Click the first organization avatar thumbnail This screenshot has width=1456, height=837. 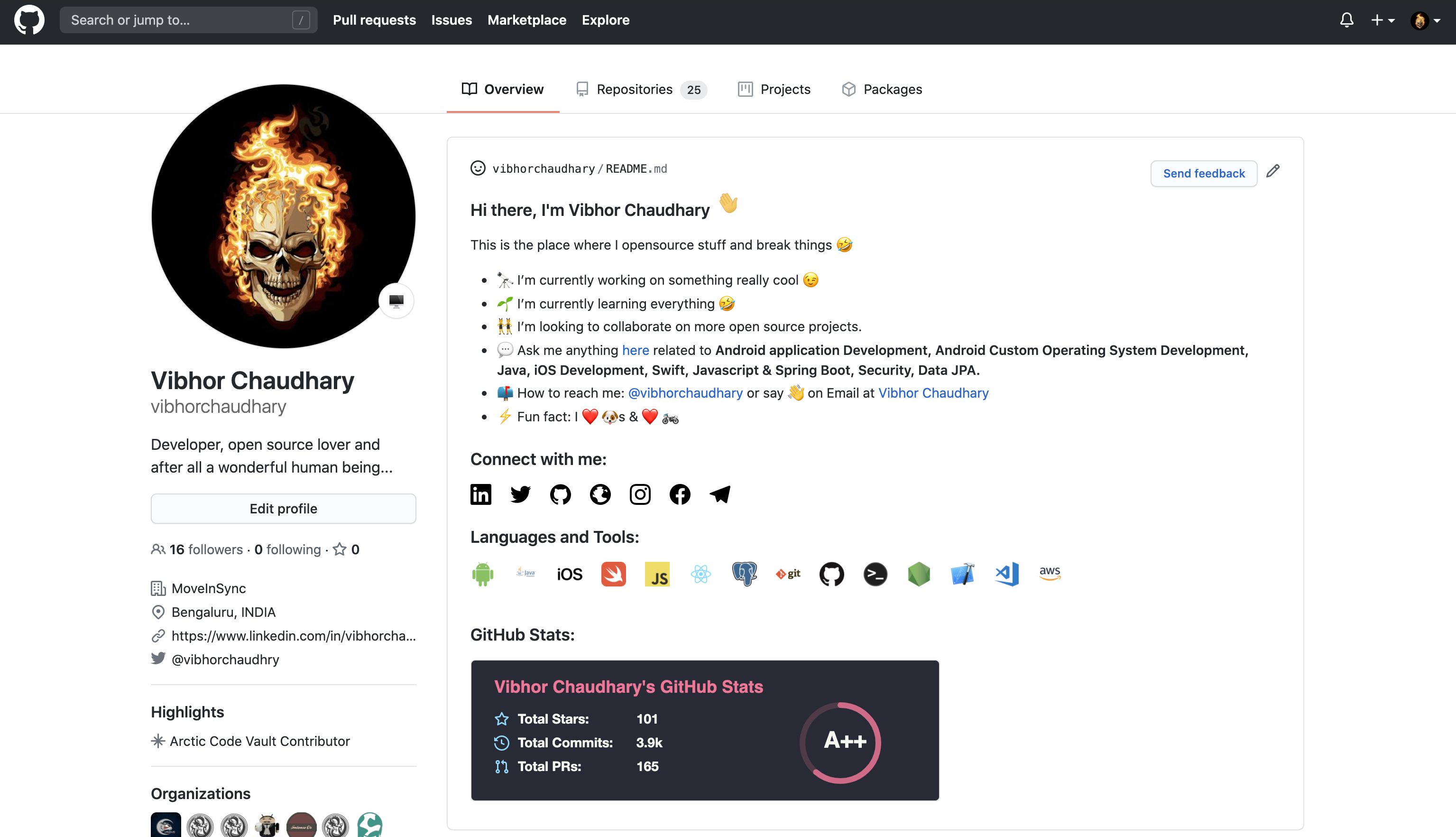[x=166, y=825]
